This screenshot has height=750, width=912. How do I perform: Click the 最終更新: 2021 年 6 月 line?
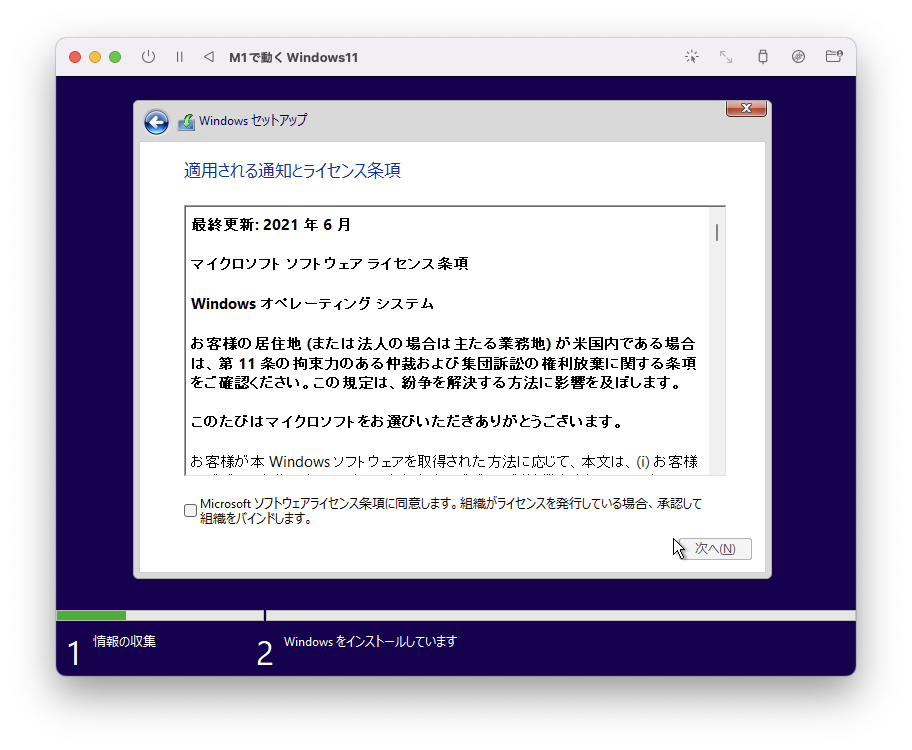pyautogui.click(x=271, y=225)
